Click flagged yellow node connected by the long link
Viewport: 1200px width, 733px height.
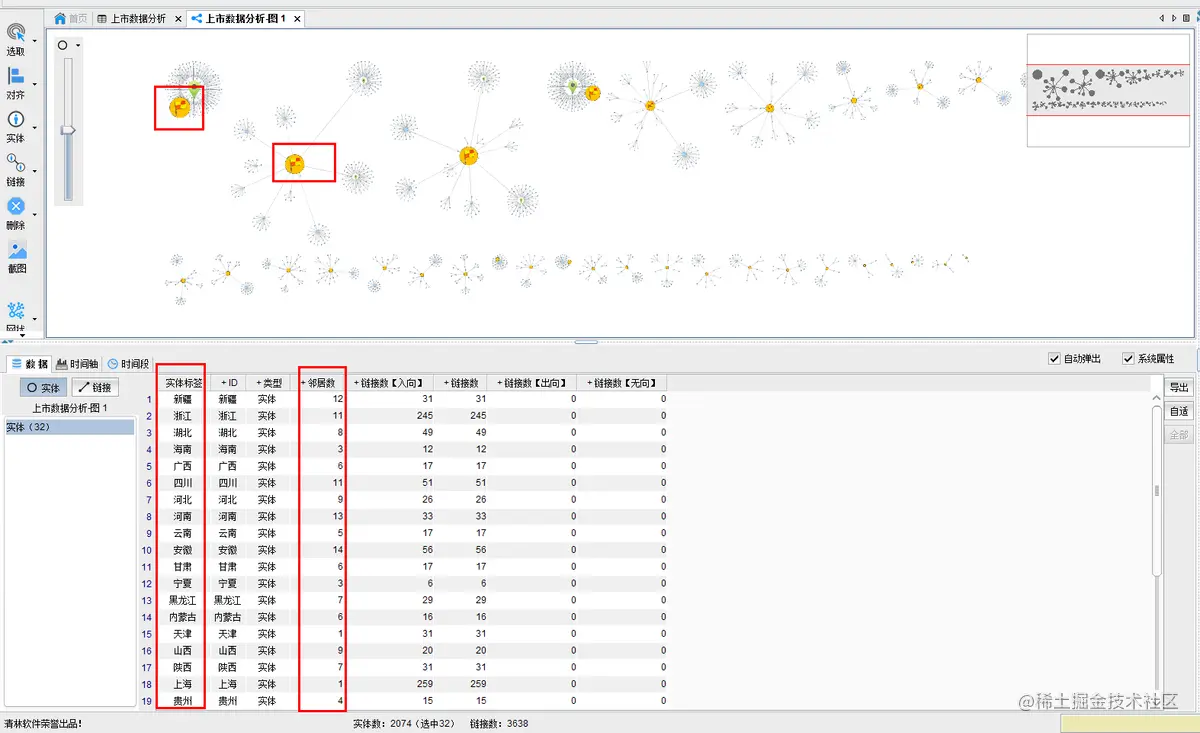click(x=294, y=164)
